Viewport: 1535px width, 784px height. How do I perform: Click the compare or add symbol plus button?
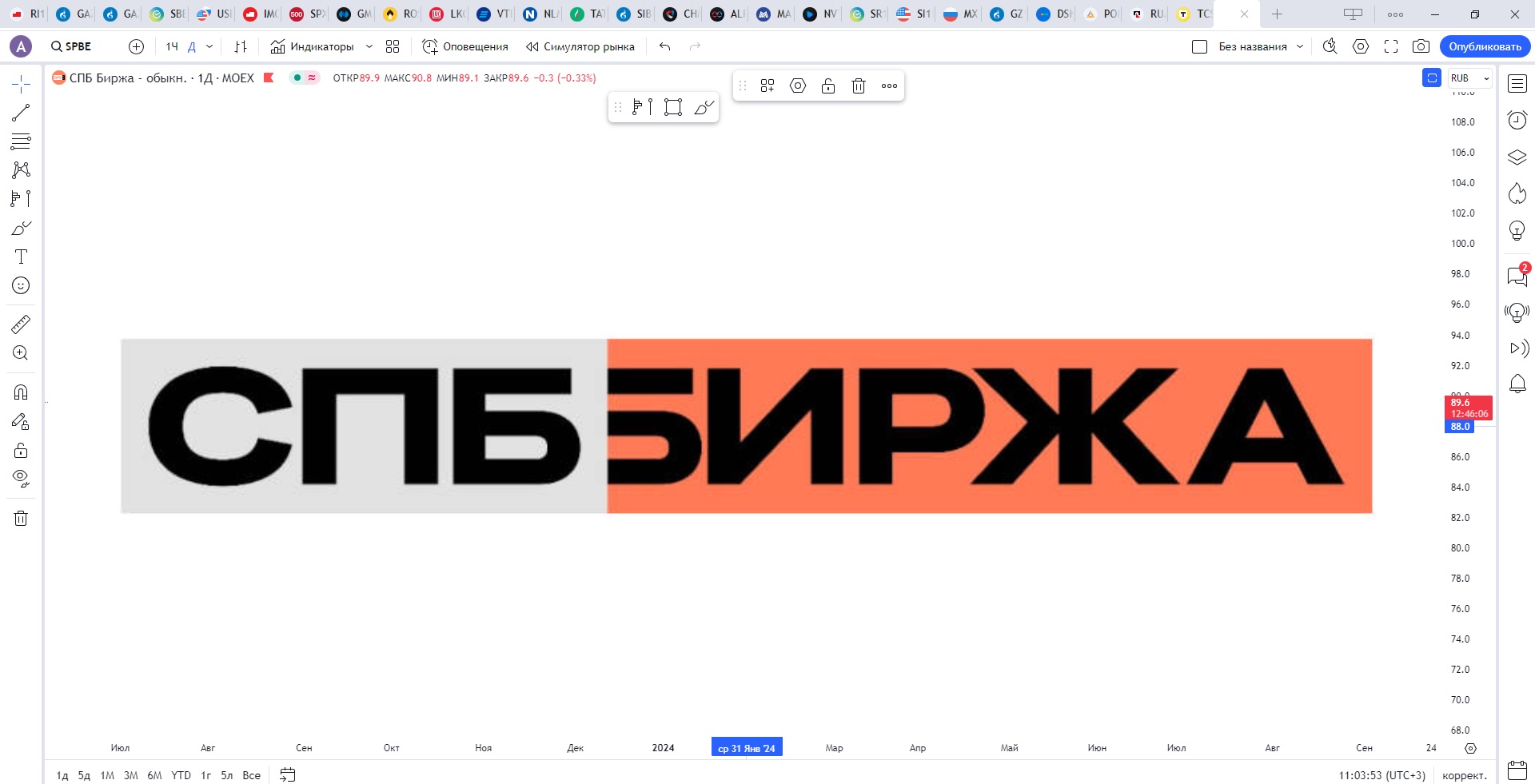(x=136, y=46)
